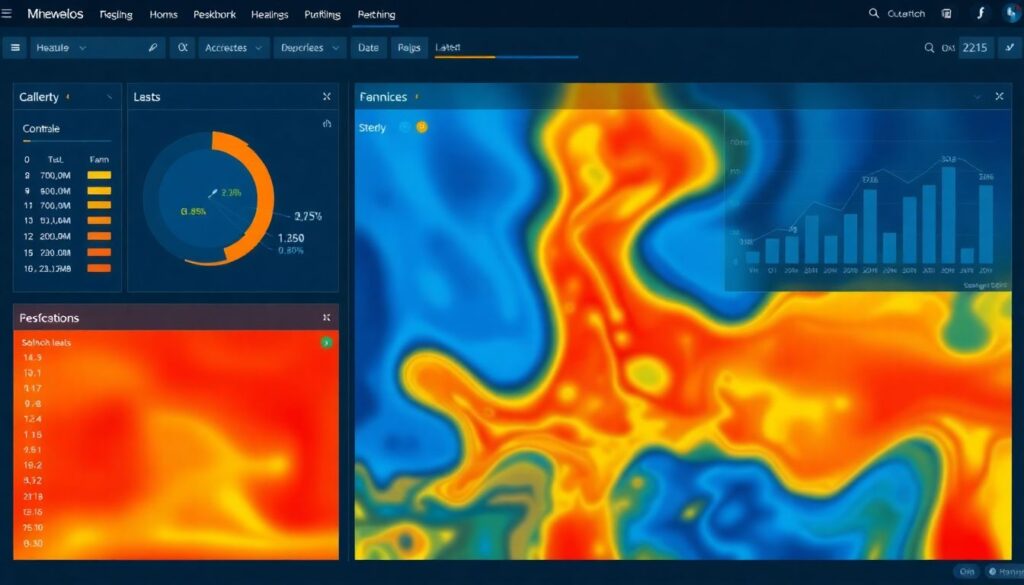The height and width of the screenshot is (585, 1024).
Task: Click the search magnifier icon in top bar
Action: [x=873, y=14]
